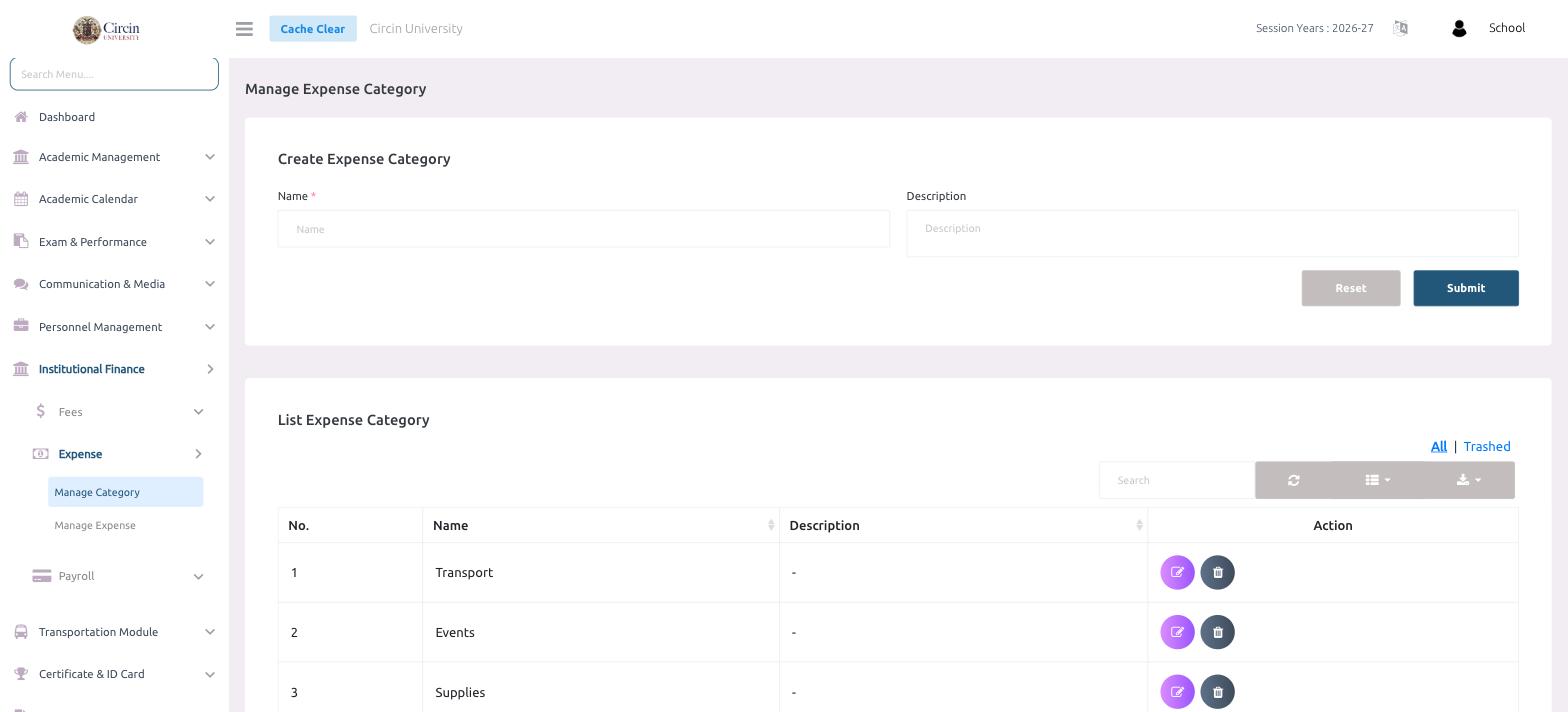1568x712 pixels.
Task: Click the Exam & Performance icon
Action: [21, 241]
